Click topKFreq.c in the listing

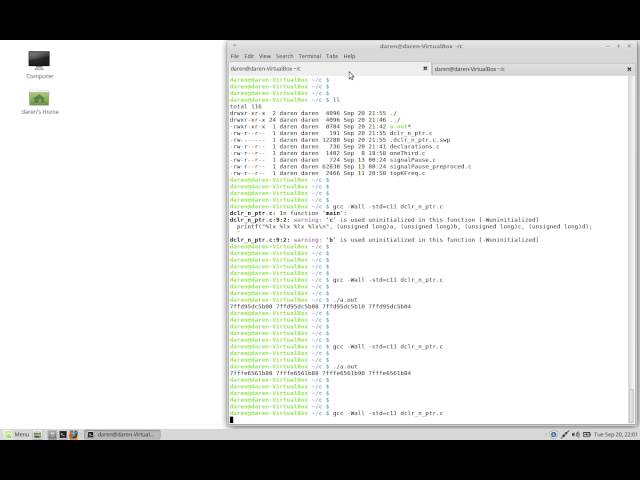click(407, 173)
